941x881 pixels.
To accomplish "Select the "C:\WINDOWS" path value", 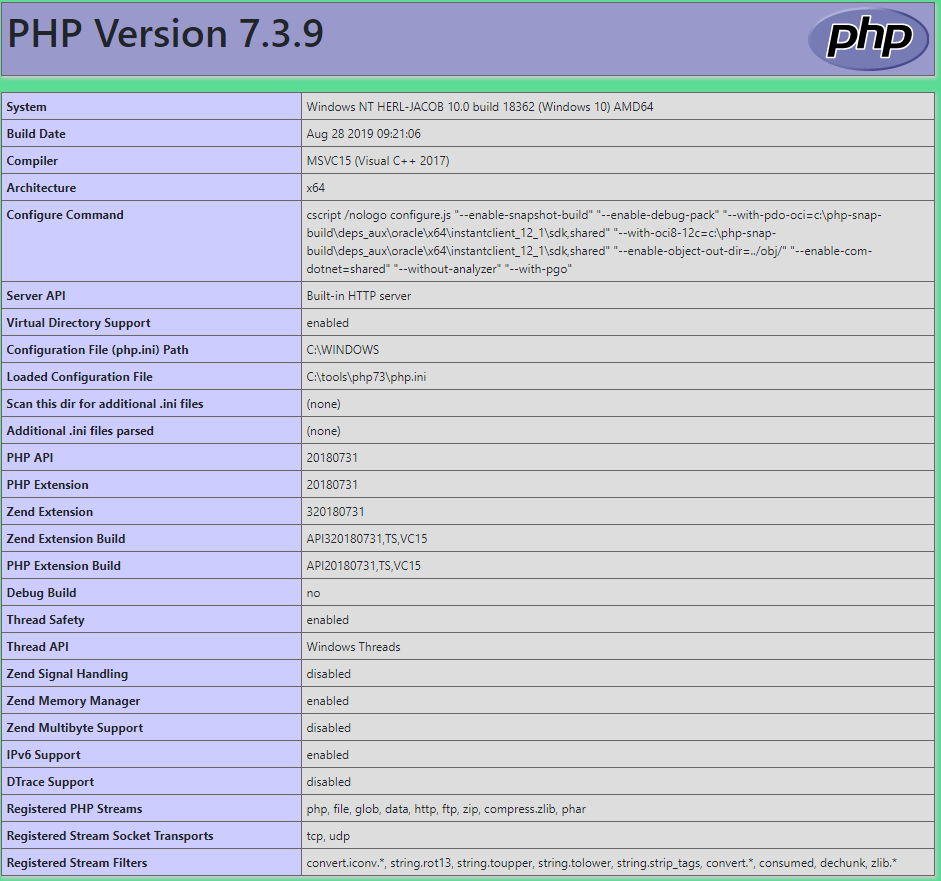I will [x=343, y=350].
